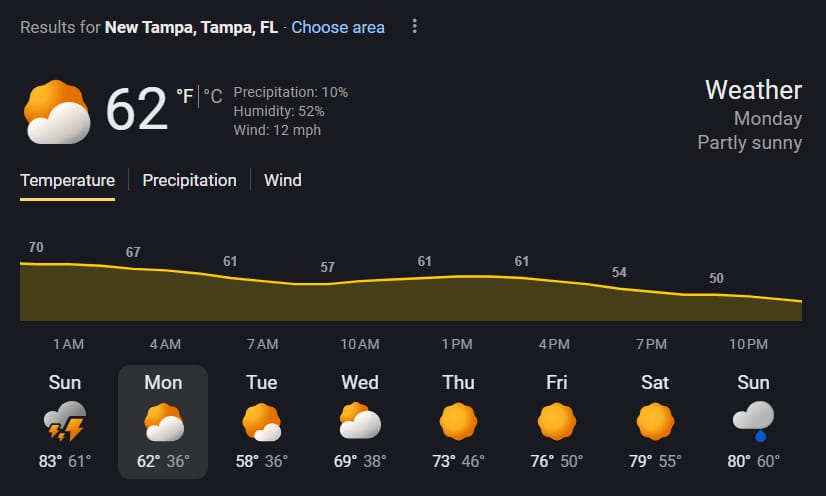Click Saturday's sunny forecast icon
Viewport: 826px width, 496px height.
[x=654, y=421]
